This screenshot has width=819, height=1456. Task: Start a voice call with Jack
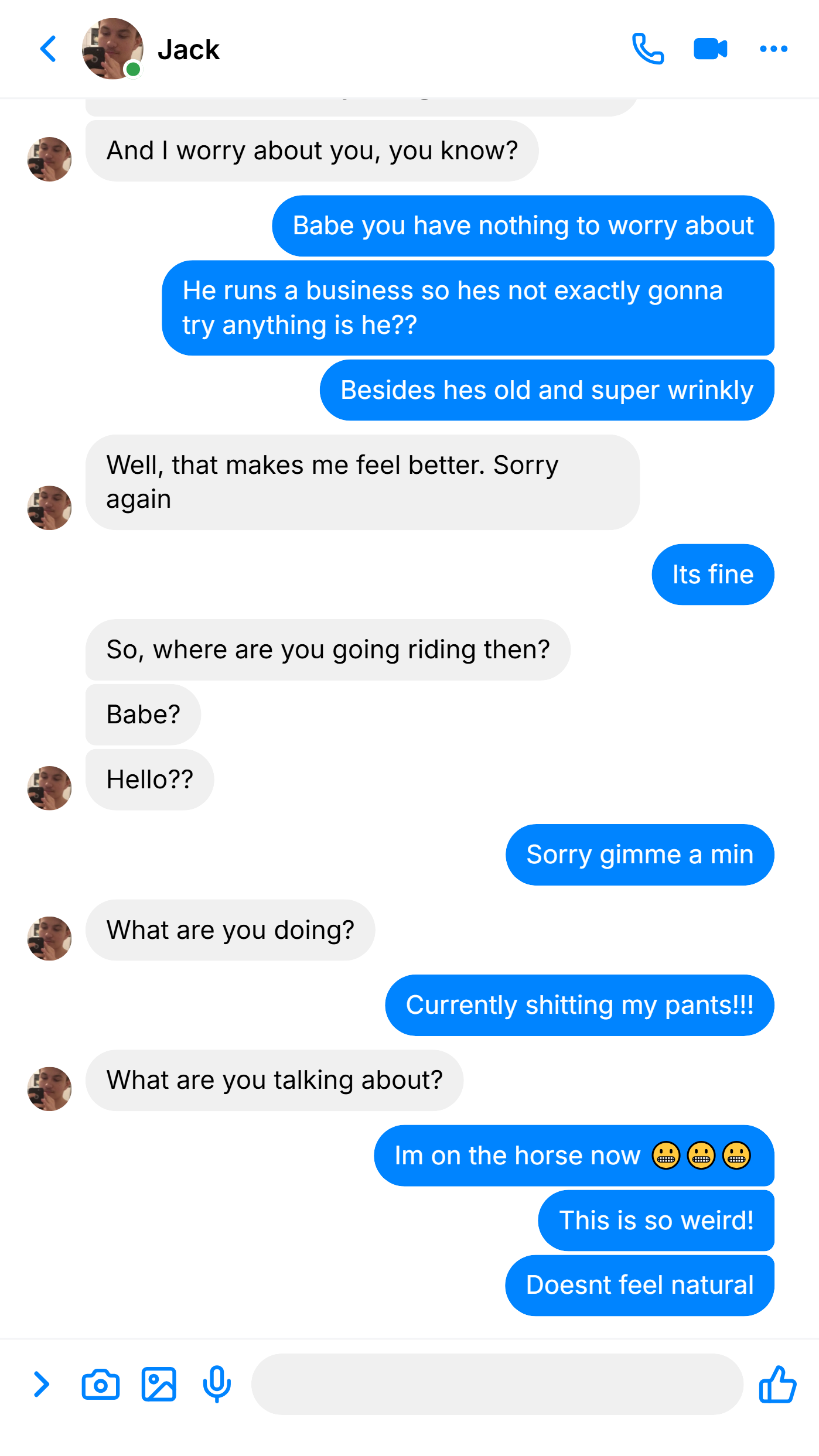pyautogui.click(x=648, y=49)
